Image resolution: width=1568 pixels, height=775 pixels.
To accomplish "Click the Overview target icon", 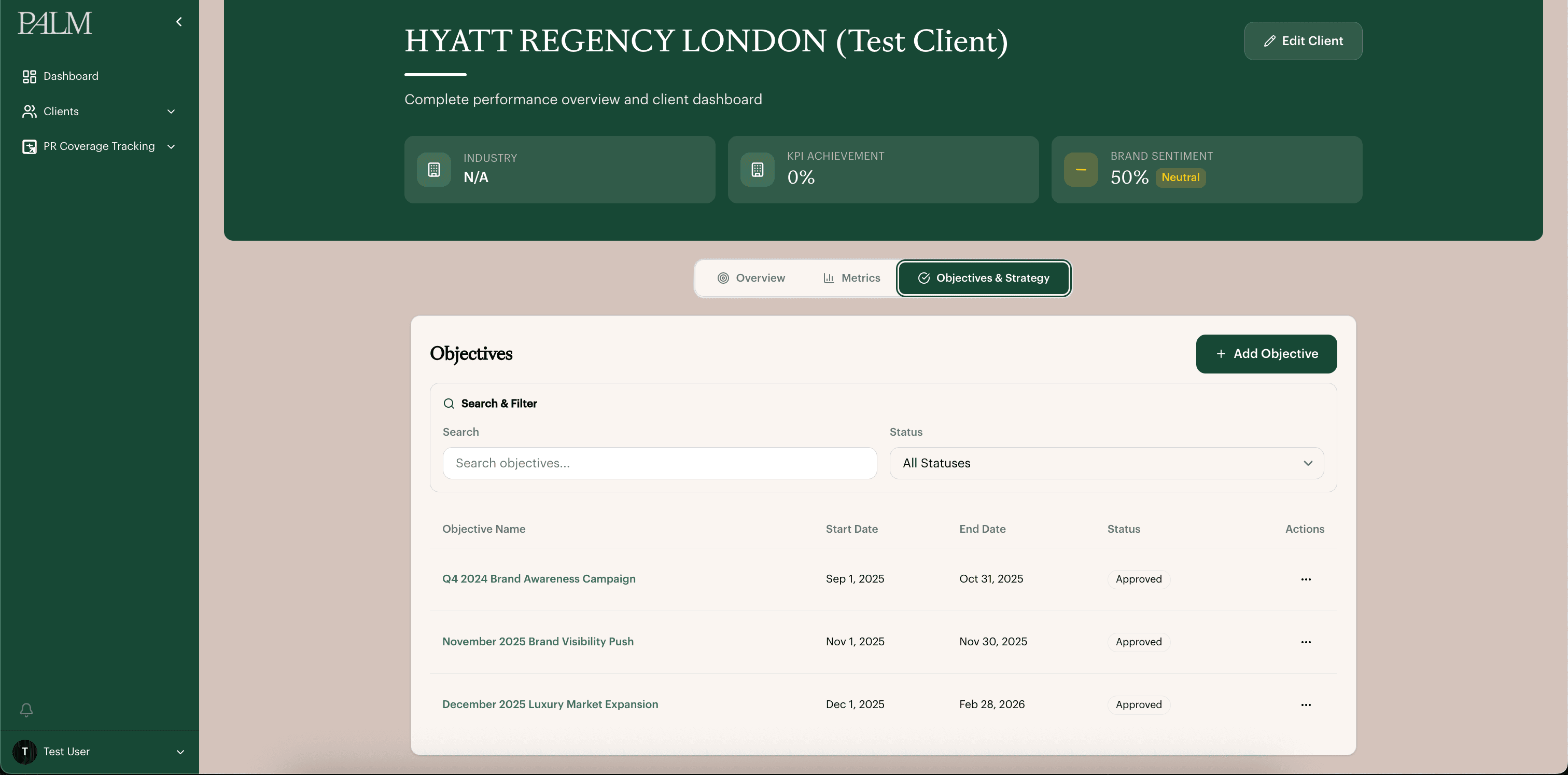I will tap(723, 278).
